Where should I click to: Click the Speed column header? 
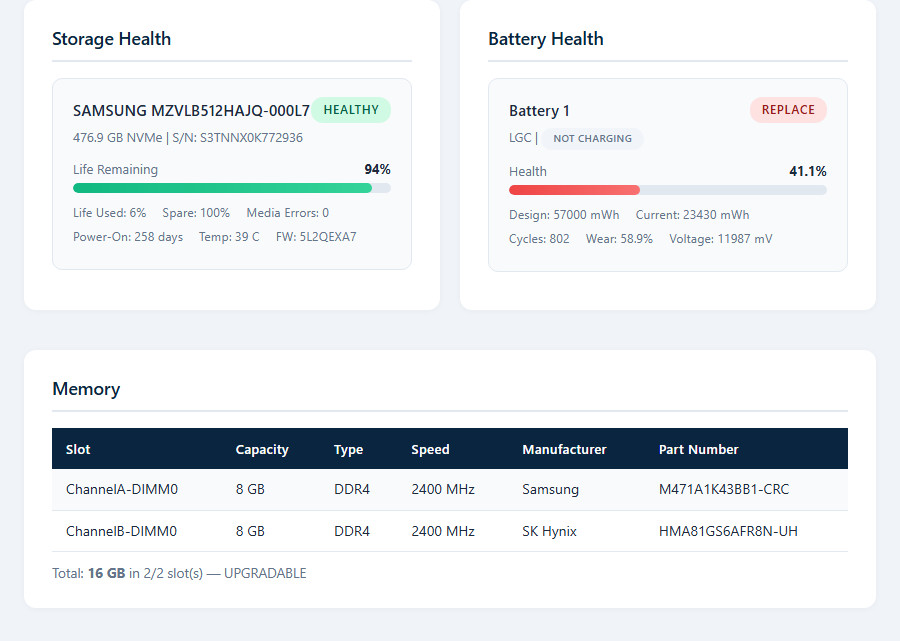[430, 449]
